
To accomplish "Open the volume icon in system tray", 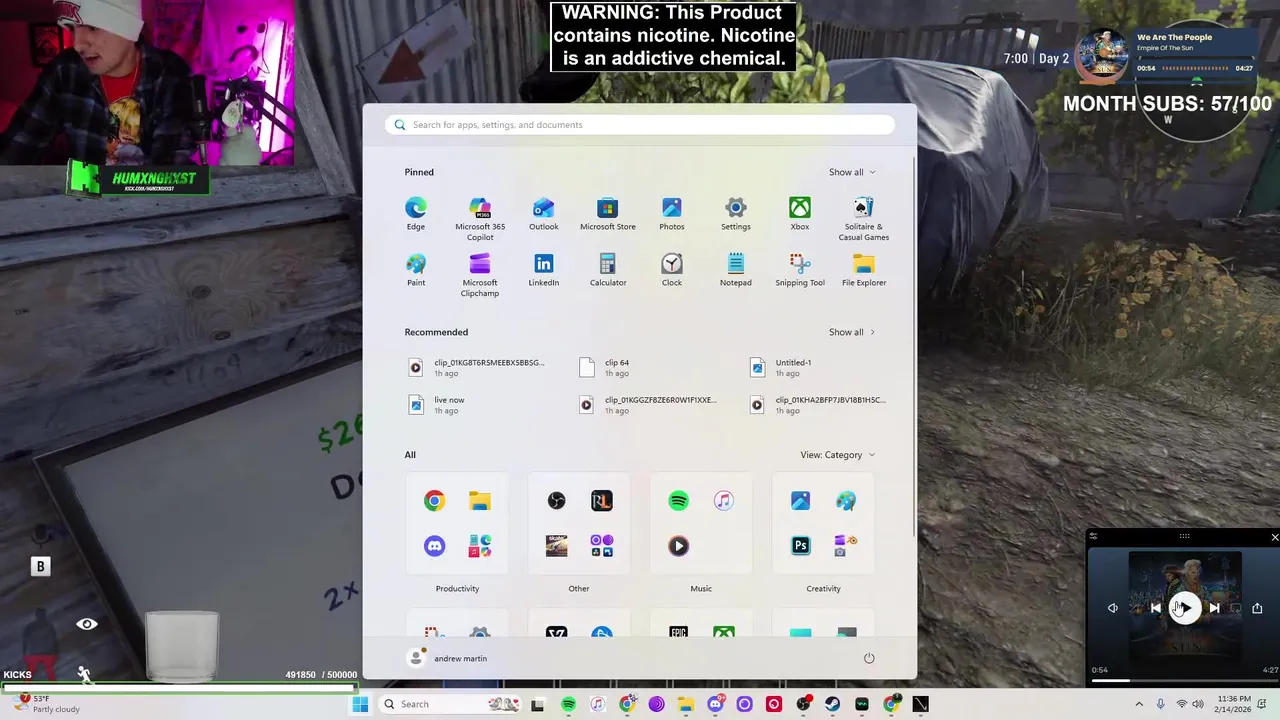I will (x=1198, y=704).
